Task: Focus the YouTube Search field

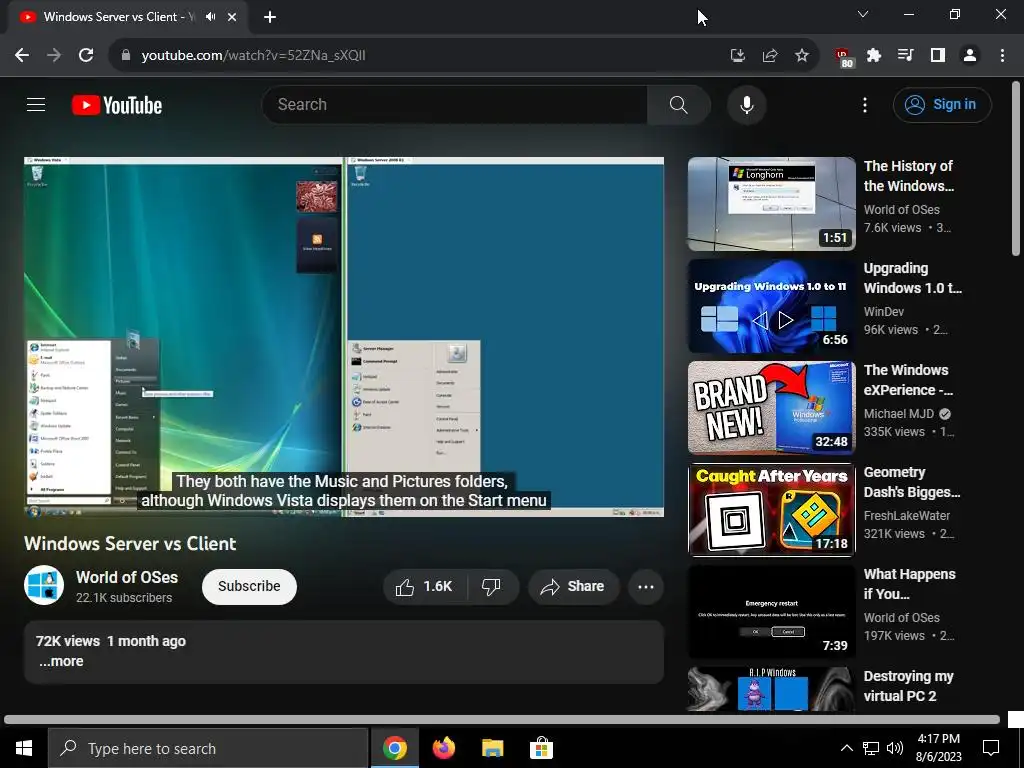Action: click(455, 104)
